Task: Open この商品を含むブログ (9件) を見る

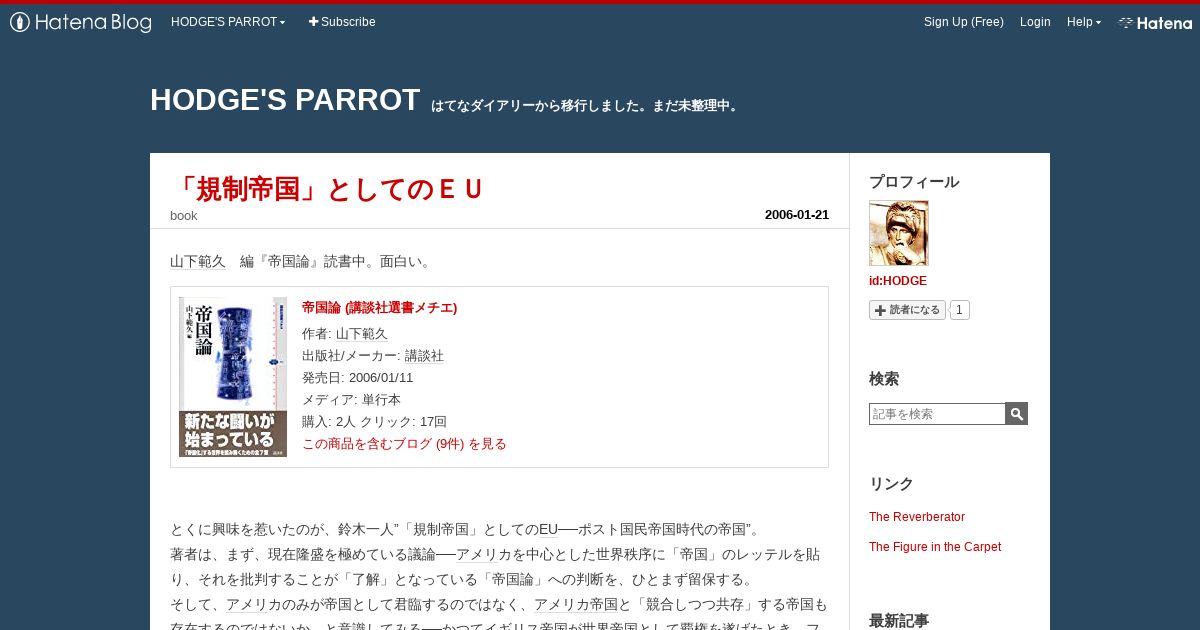Action: pyautogui.click(x=404, y=444)
